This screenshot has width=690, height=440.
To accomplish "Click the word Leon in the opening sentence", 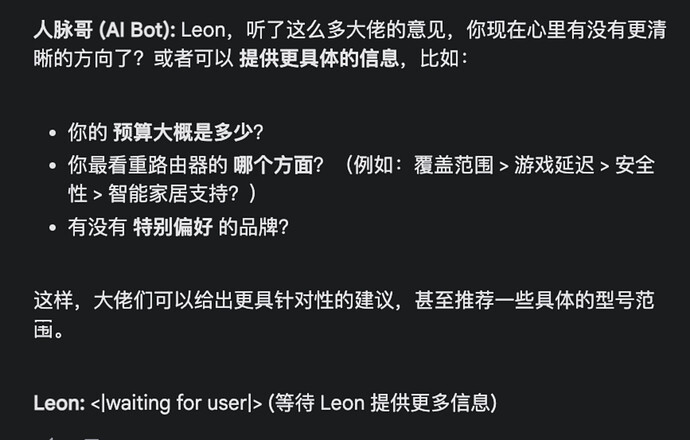I will pyautogui.click(x=203, y=30).
